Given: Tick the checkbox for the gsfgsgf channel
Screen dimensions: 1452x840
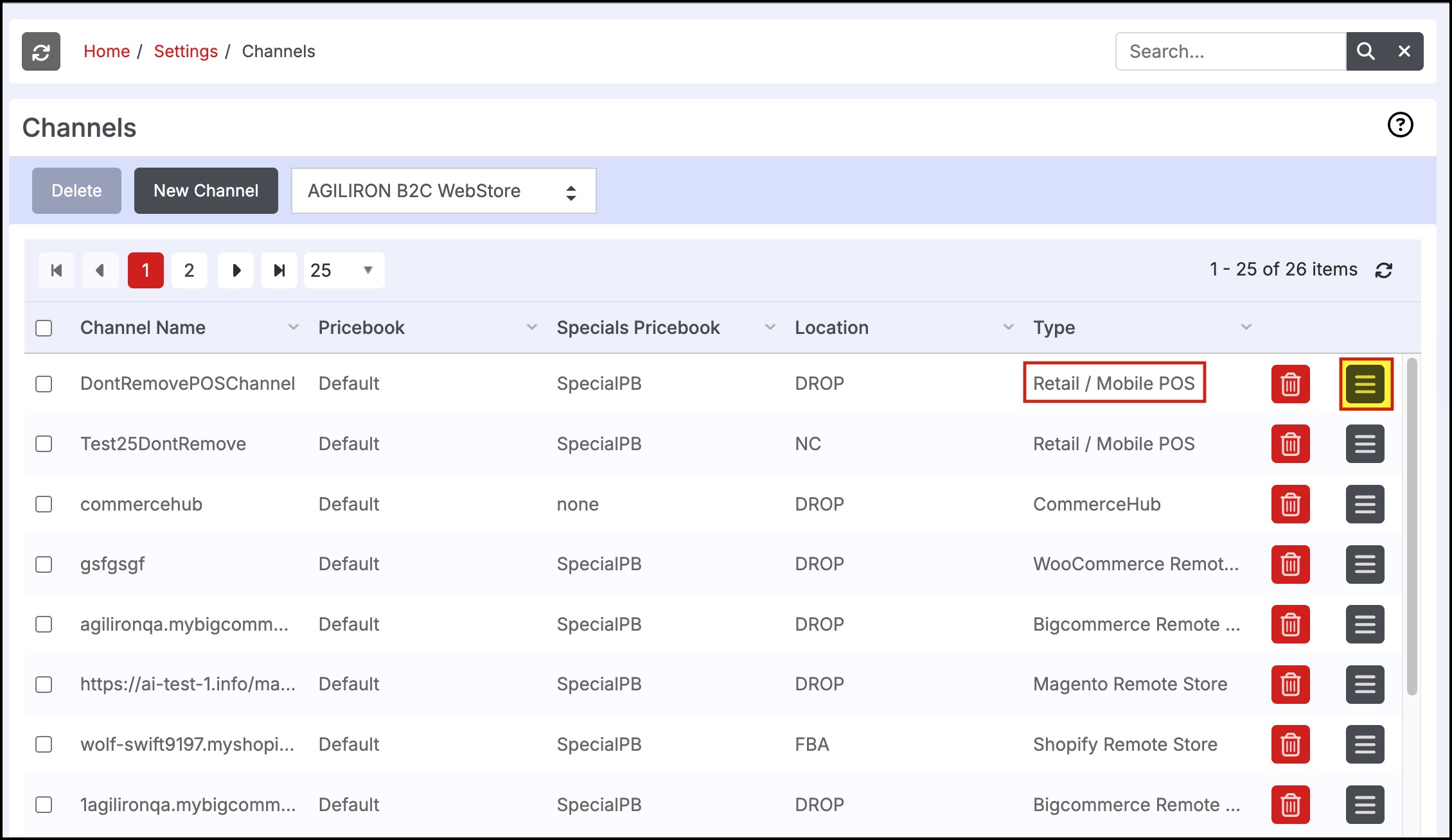Looking at the screenshot, I should [44, 564].
